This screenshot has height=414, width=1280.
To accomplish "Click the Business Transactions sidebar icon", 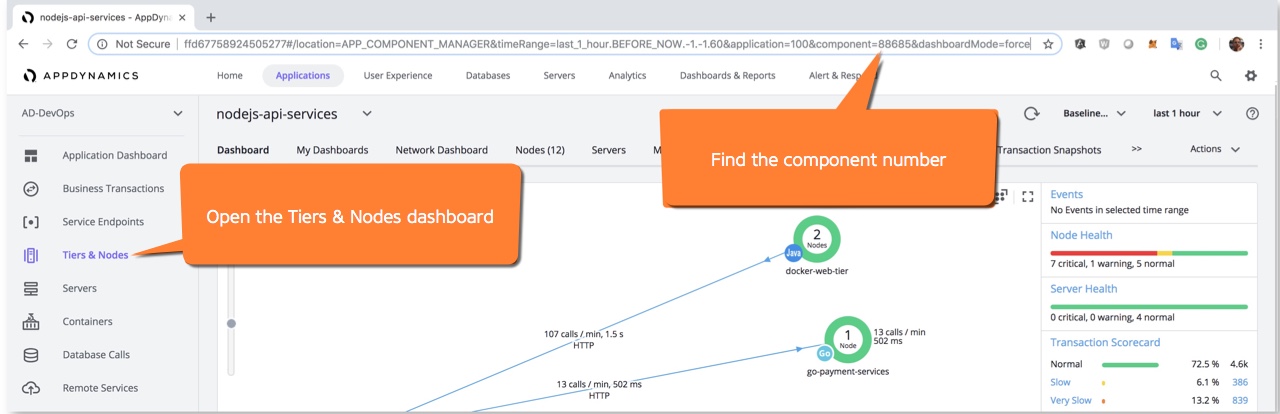I will [x=31, y=188].
